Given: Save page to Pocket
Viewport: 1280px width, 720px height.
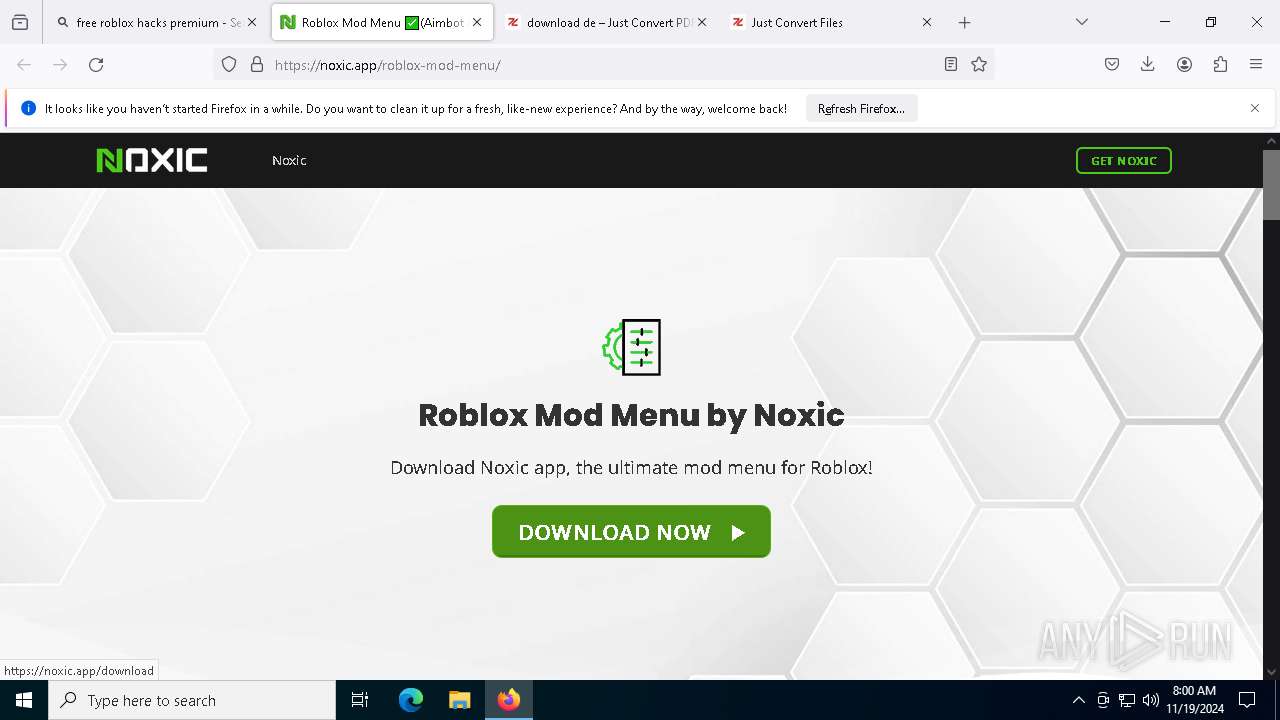Looking at the screenshot, I should pos(1112,64).
